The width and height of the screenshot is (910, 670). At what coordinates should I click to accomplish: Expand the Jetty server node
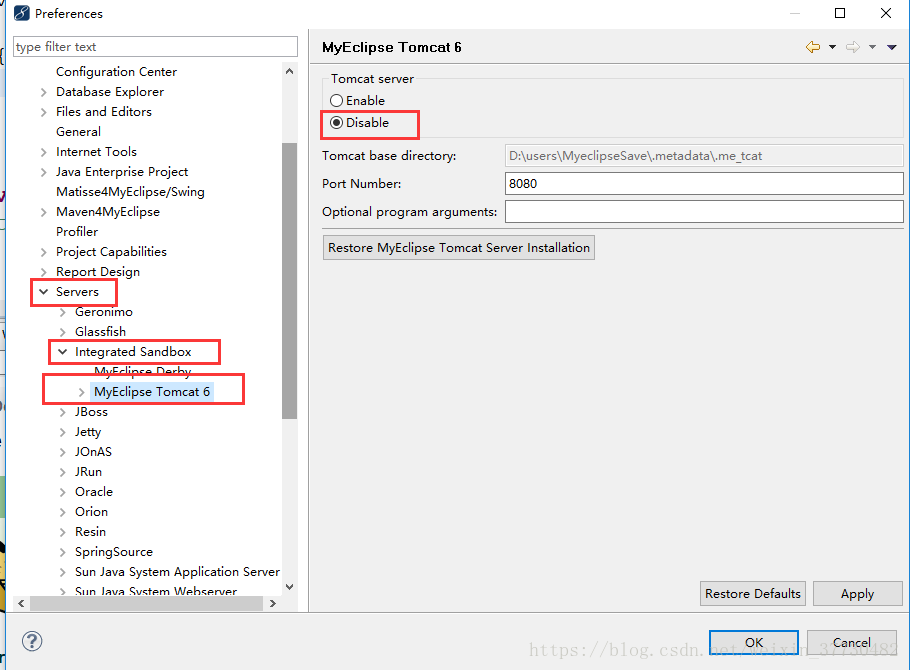click(x=63, y=432)
